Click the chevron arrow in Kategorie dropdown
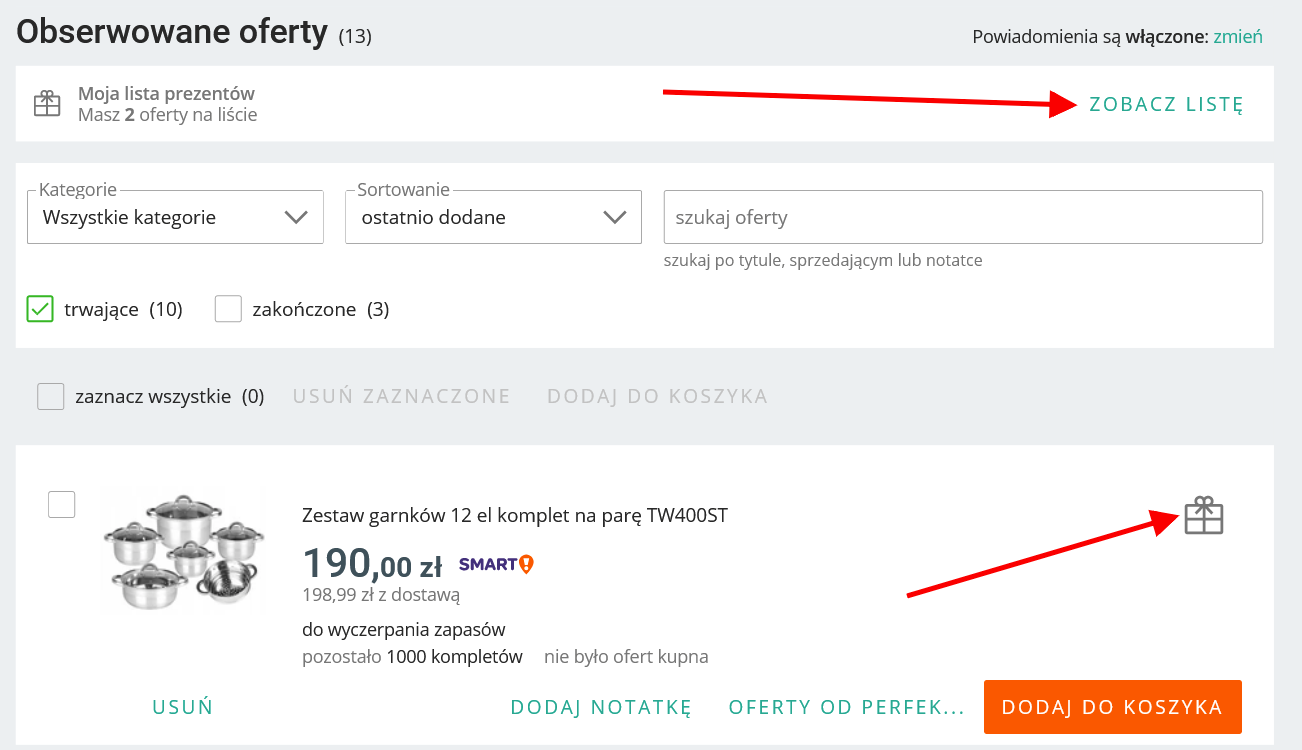Screen dimensions: 1302x750 tap(296, 217)
